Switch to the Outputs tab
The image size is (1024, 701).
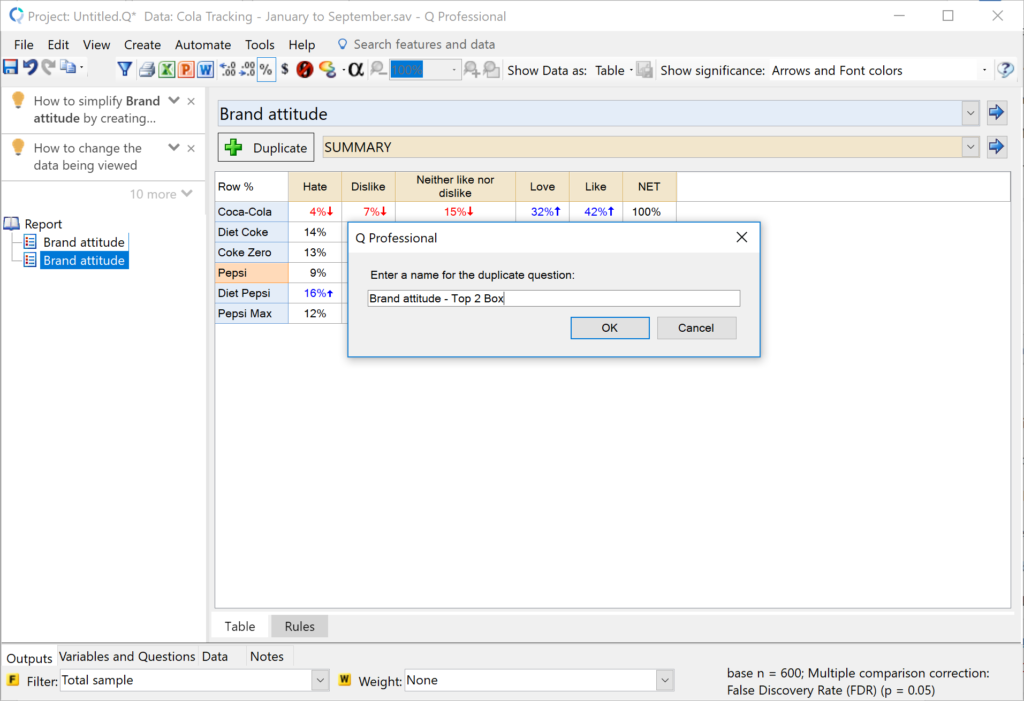pyautogui.click(x=29, y=658)
